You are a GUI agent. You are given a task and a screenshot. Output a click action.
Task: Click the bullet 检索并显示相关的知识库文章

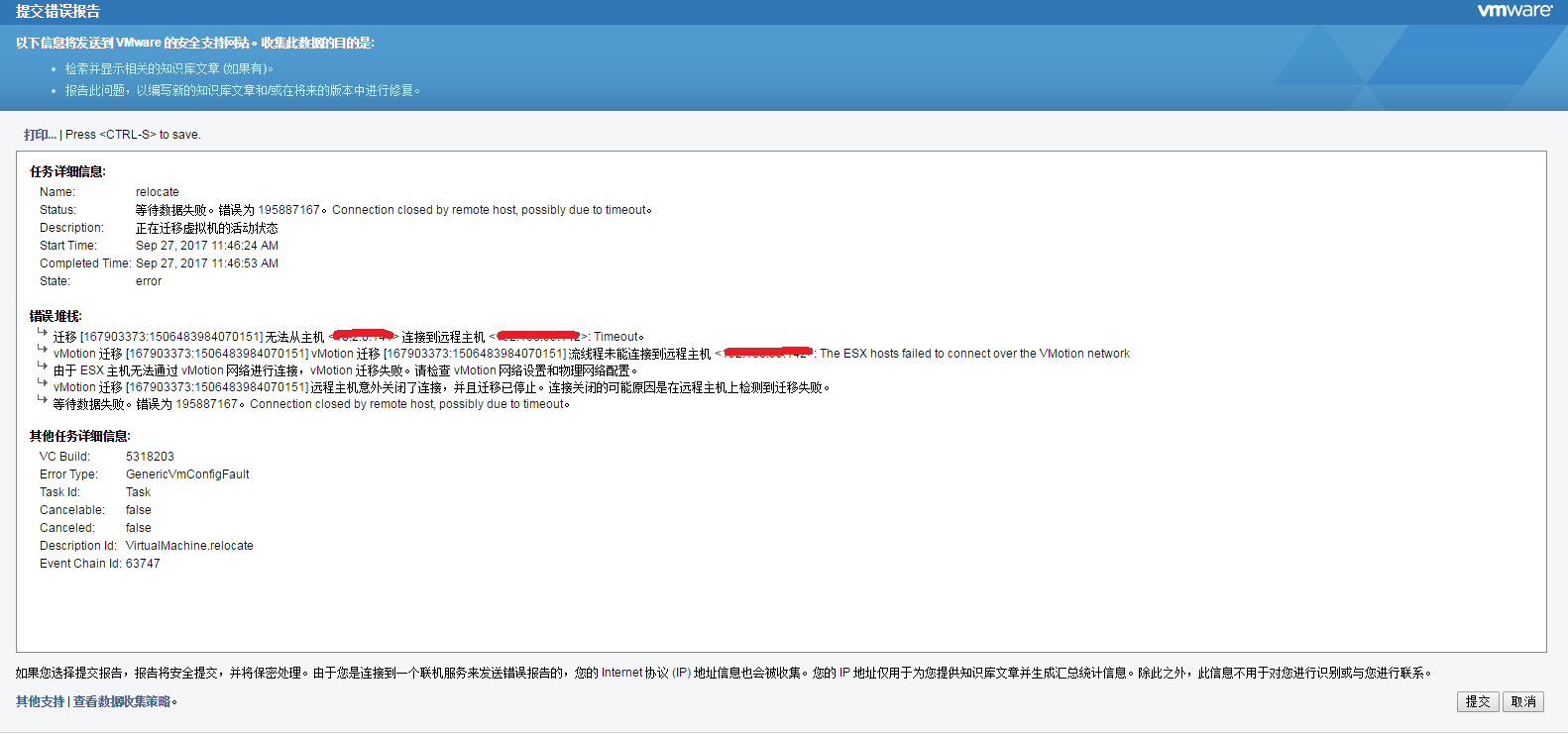pos(168,68)
